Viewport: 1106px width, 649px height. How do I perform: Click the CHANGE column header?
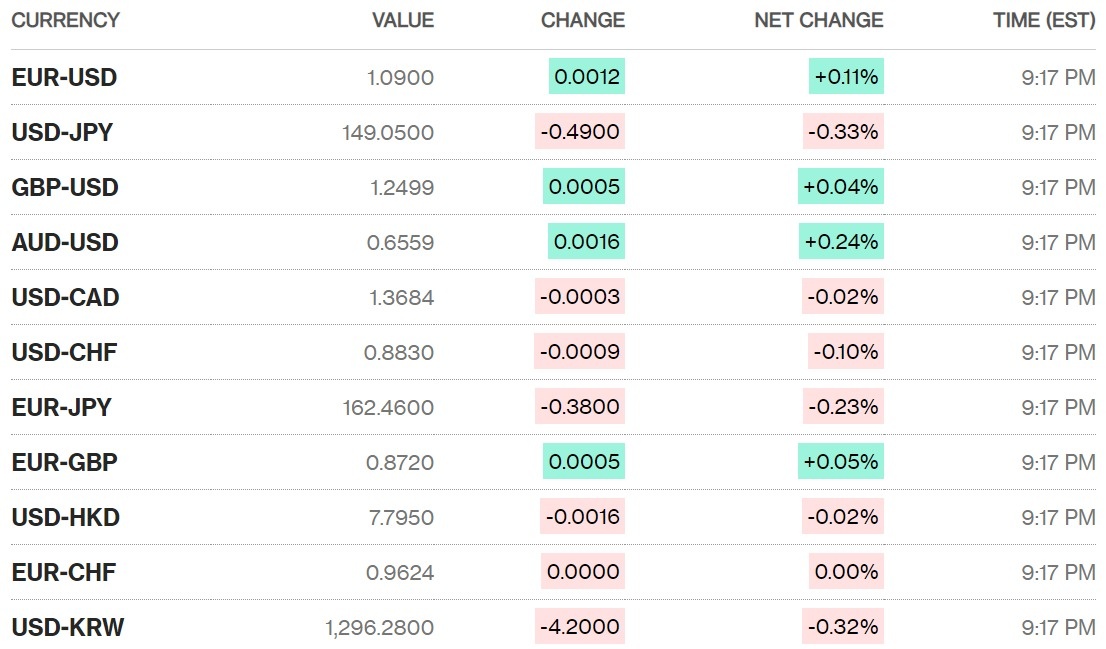583,20
